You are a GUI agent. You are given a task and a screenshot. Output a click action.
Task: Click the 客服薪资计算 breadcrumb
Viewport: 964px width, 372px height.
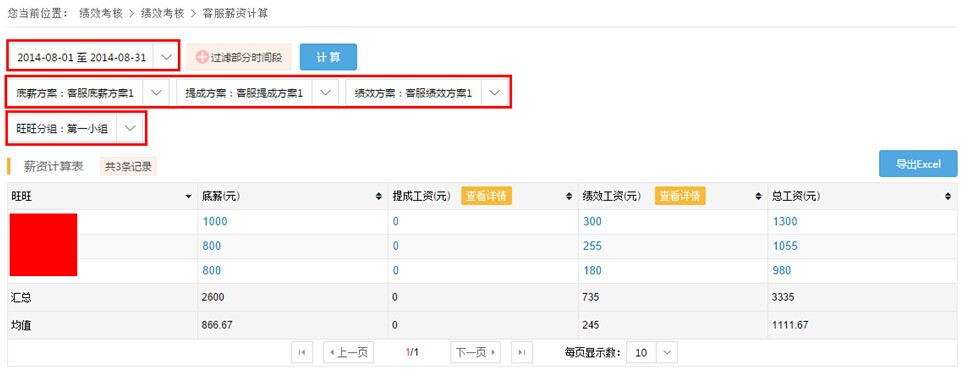(235, 13)
